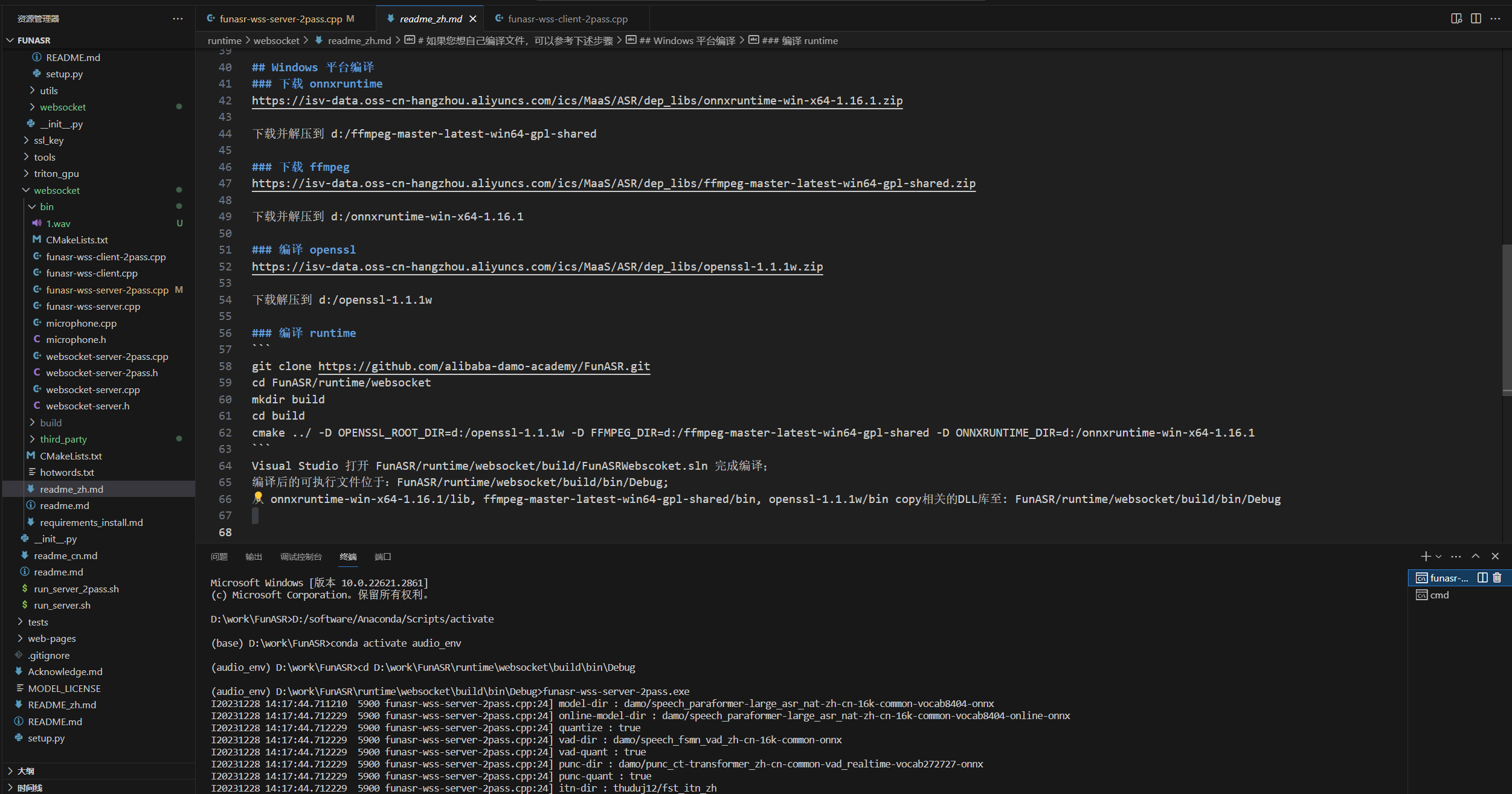This screenshot has width=1512, height=794.
Task: Open the 调试控制台 panel tab
Action: tap(301, 557)
